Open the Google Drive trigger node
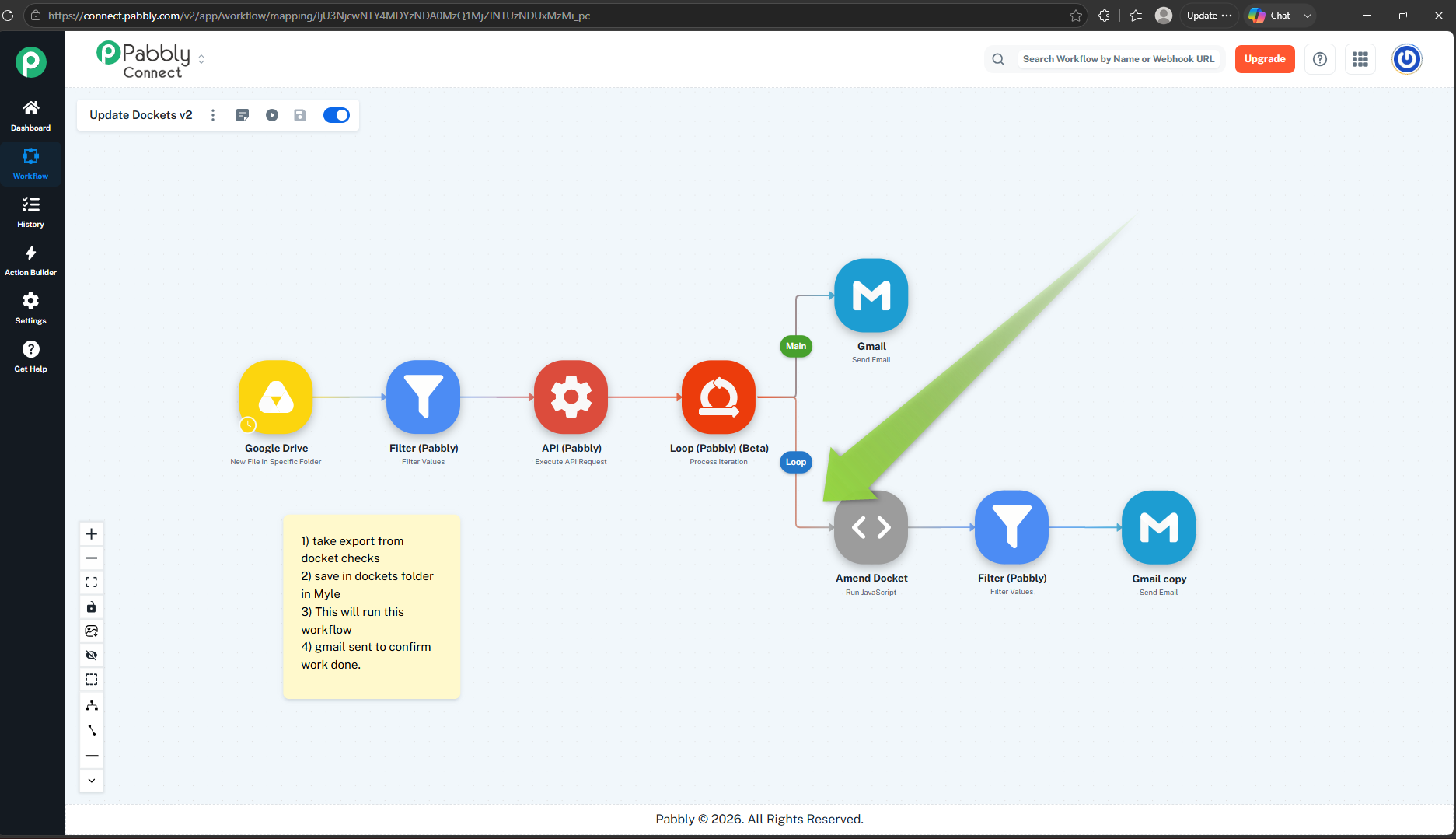Image resolution: width=1456 pixels, height=839 pixels. tap(276, 397)
